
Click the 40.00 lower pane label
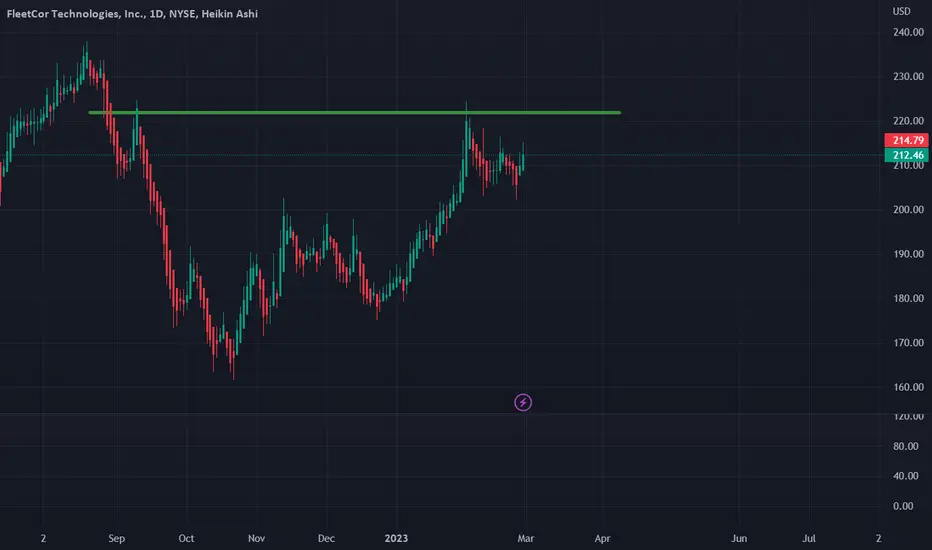pyautogui.click(x=905, y=476)
